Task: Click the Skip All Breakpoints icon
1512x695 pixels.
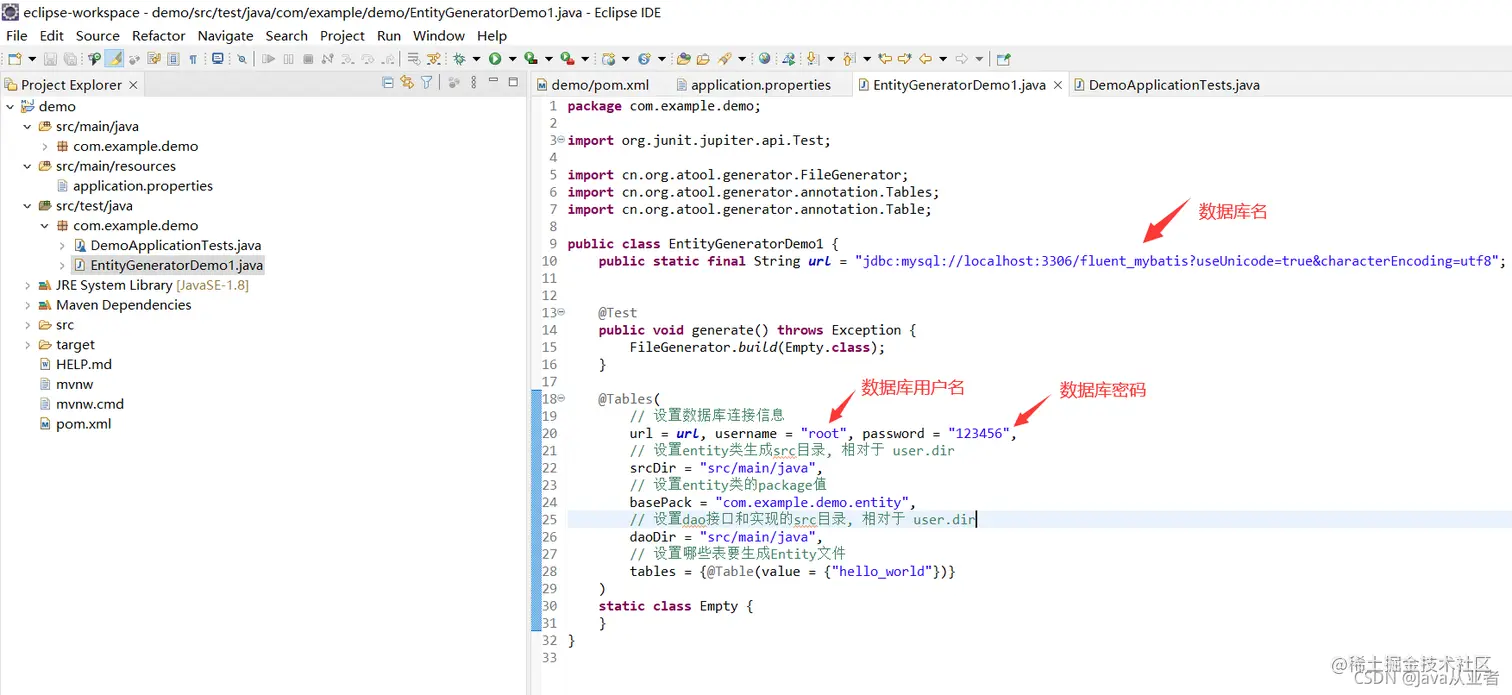Action: [x=242, y=60]
